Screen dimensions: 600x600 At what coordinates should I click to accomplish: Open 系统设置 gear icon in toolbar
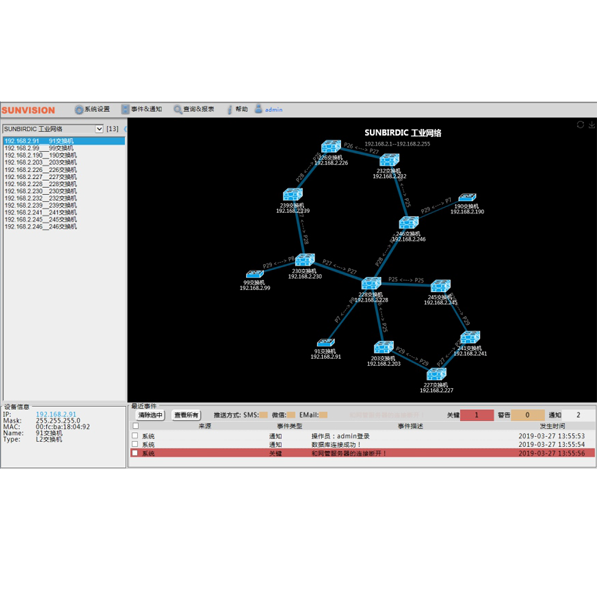click(x=79, y=110)
